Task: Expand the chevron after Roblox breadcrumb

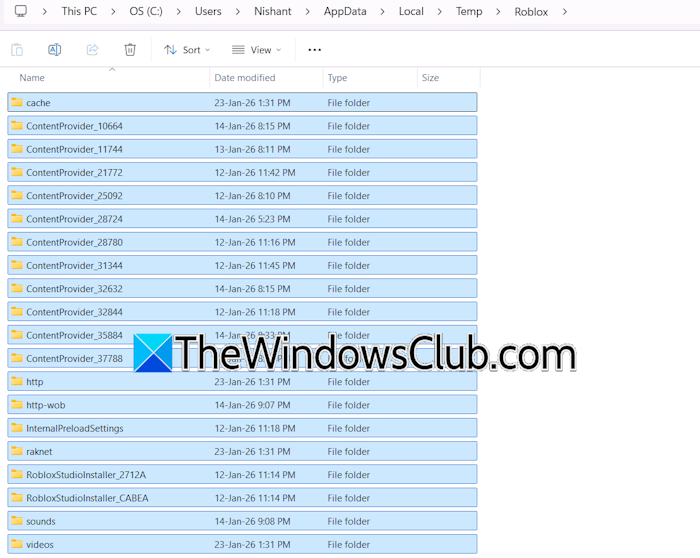Action: [565, 12]
